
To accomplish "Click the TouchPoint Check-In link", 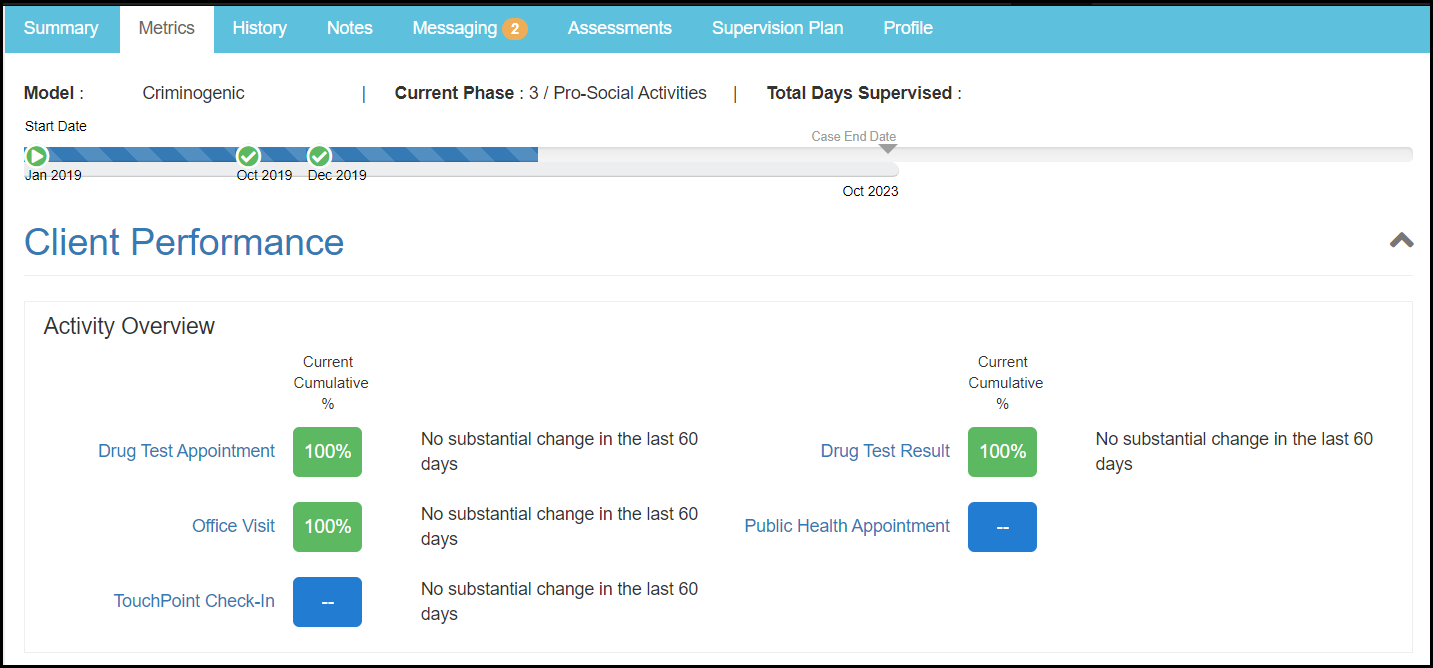I will click(x=194, y=601).
